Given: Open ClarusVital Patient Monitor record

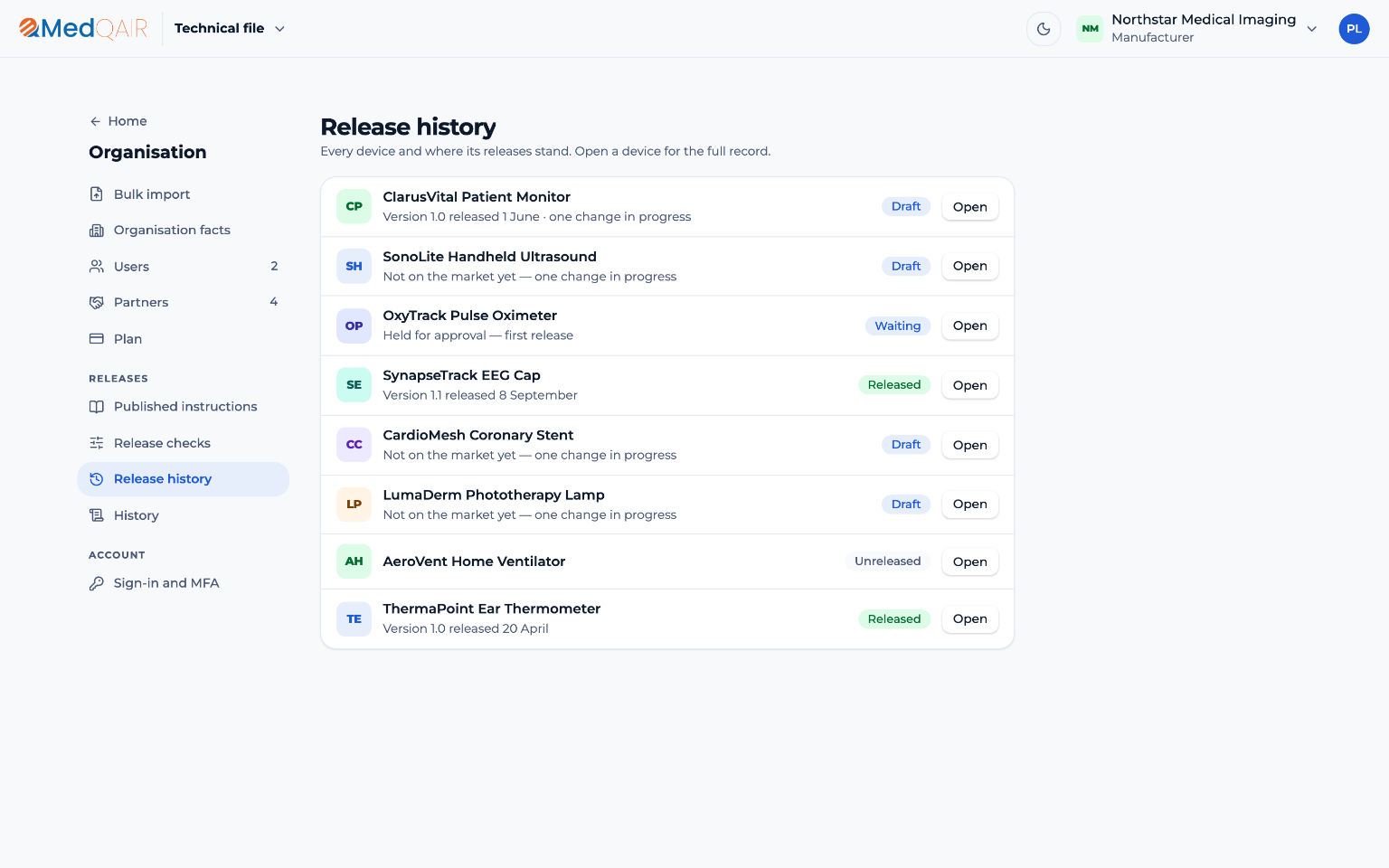Looking at the screenshot, I should pyautogui.click(x=970, y=207).
